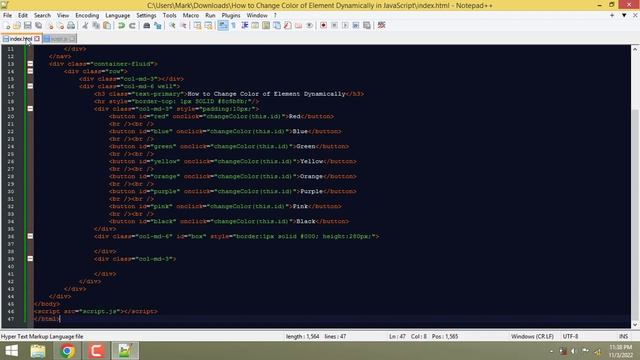The image size is (640, 360).
Task: Open File Explorer from the taskbar
Action: click(38, 351)
